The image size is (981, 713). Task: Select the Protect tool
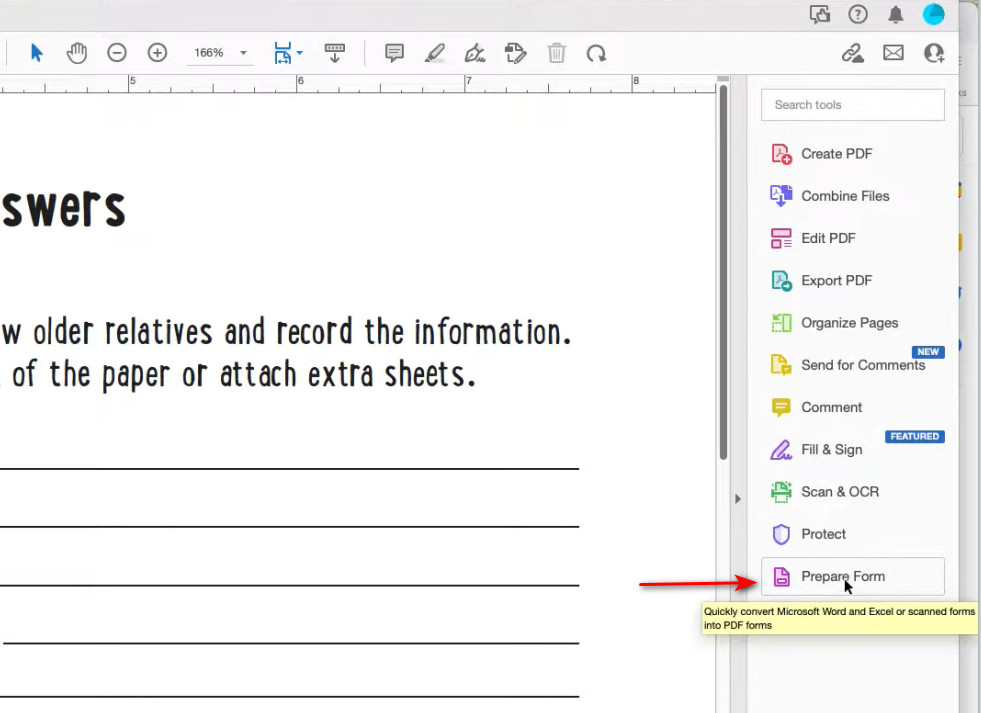[x=822, y=533]
